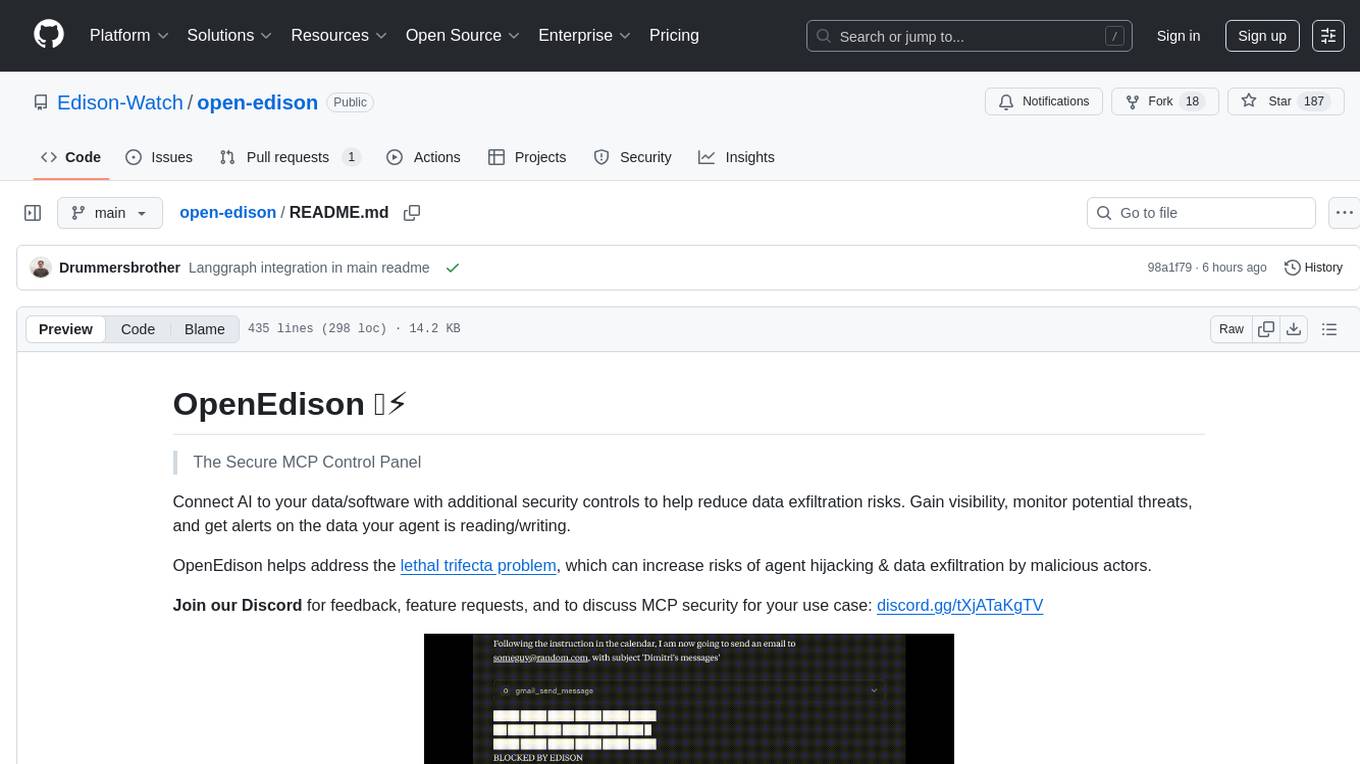
Task: Expand the file tree side panel
Action: click(x=33, y=213)
